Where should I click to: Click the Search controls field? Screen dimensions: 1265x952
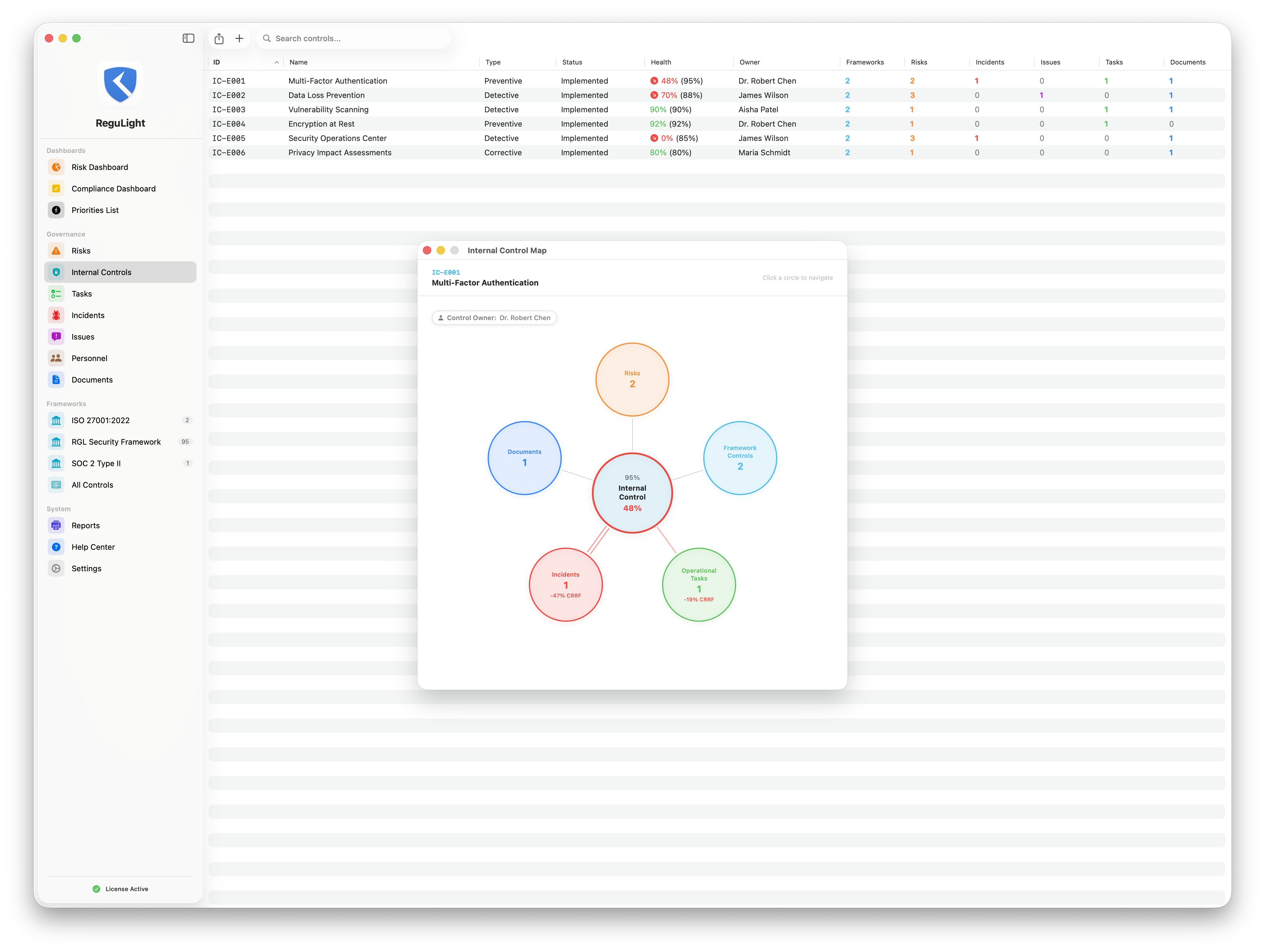point(354,38)
